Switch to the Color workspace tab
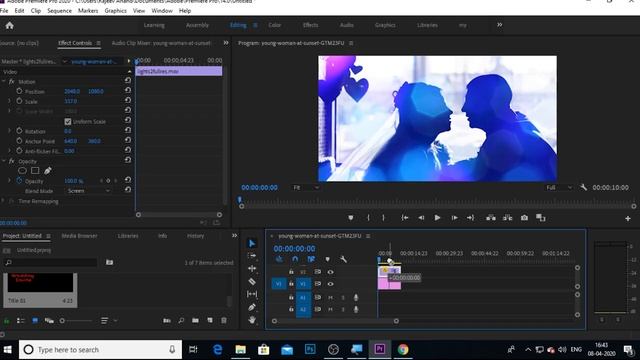The image size is (640, 360). [275, 25]
